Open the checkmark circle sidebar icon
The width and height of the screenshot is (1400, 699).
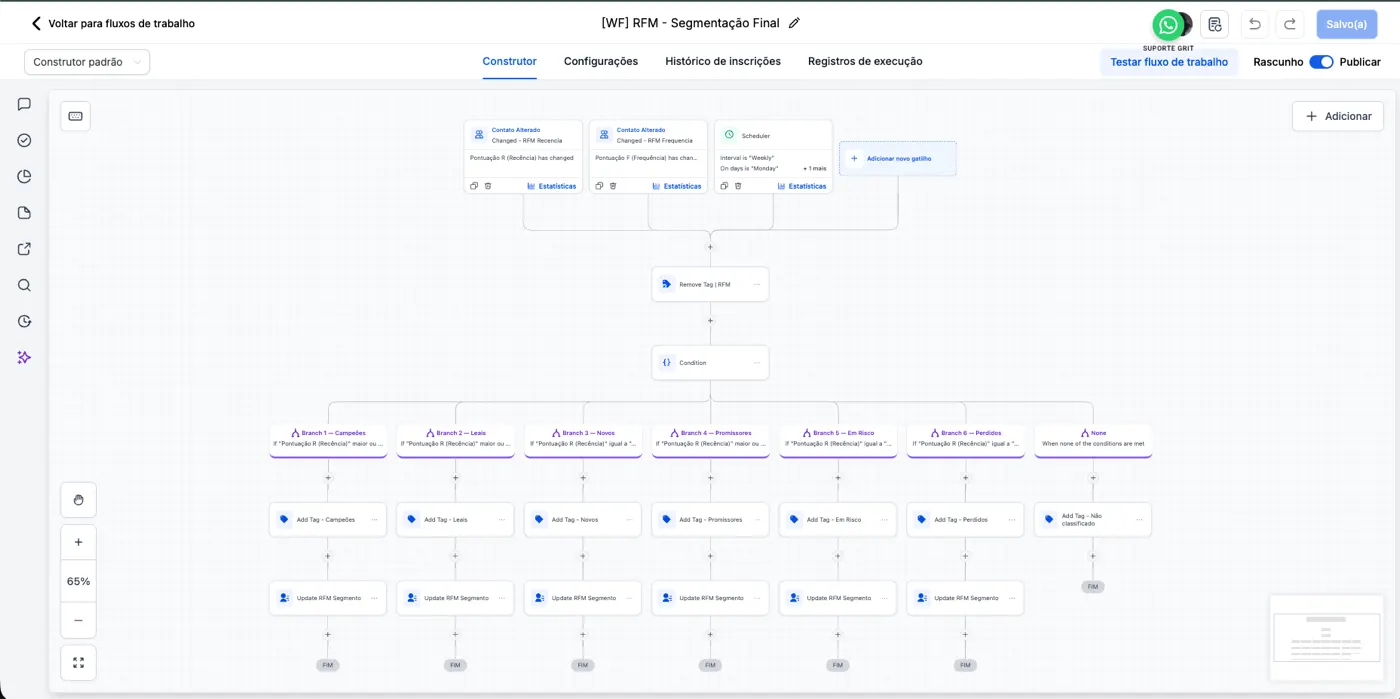tap(24, 140)
